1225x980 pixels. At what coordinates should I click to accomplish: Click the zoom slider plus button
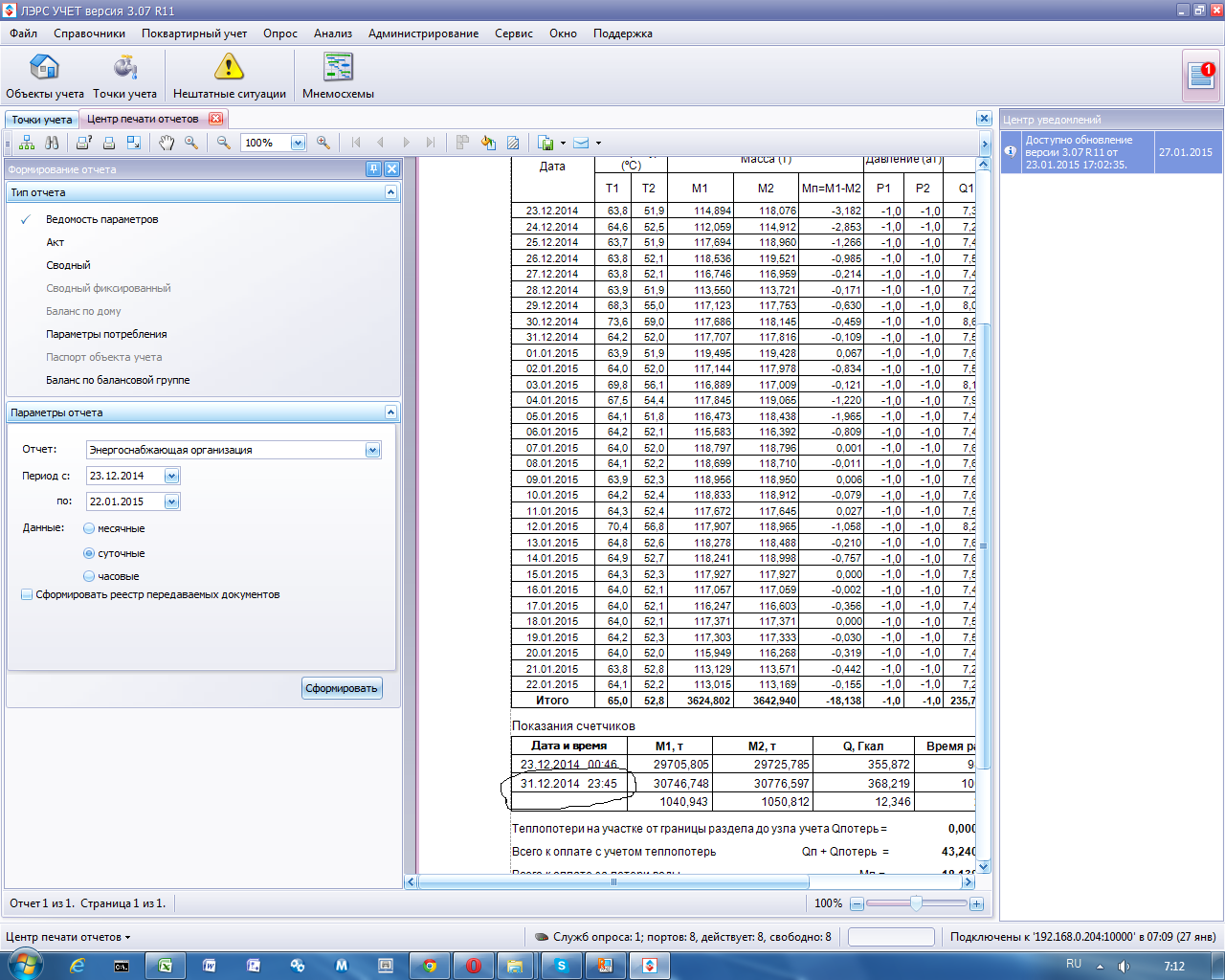click(976, 903)
